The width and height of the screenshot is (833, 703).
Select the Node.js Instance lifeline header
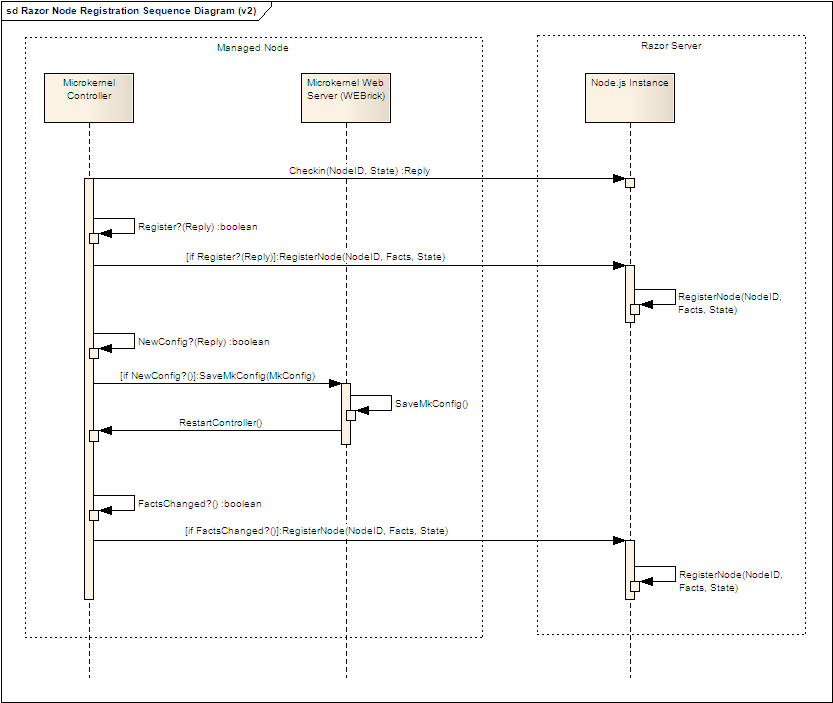click(x=630, y=97)
